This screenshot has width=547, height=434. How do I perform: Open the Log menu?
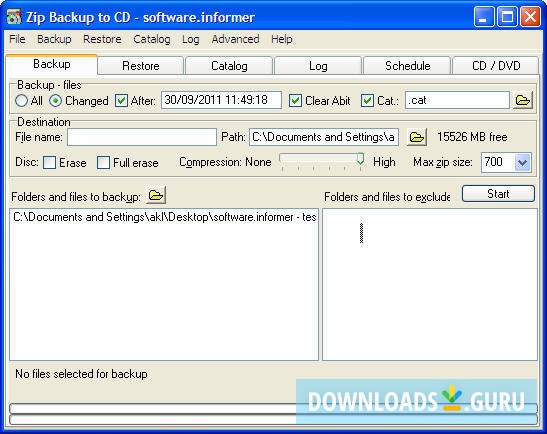pyautogui.click(x=190, y=39)
